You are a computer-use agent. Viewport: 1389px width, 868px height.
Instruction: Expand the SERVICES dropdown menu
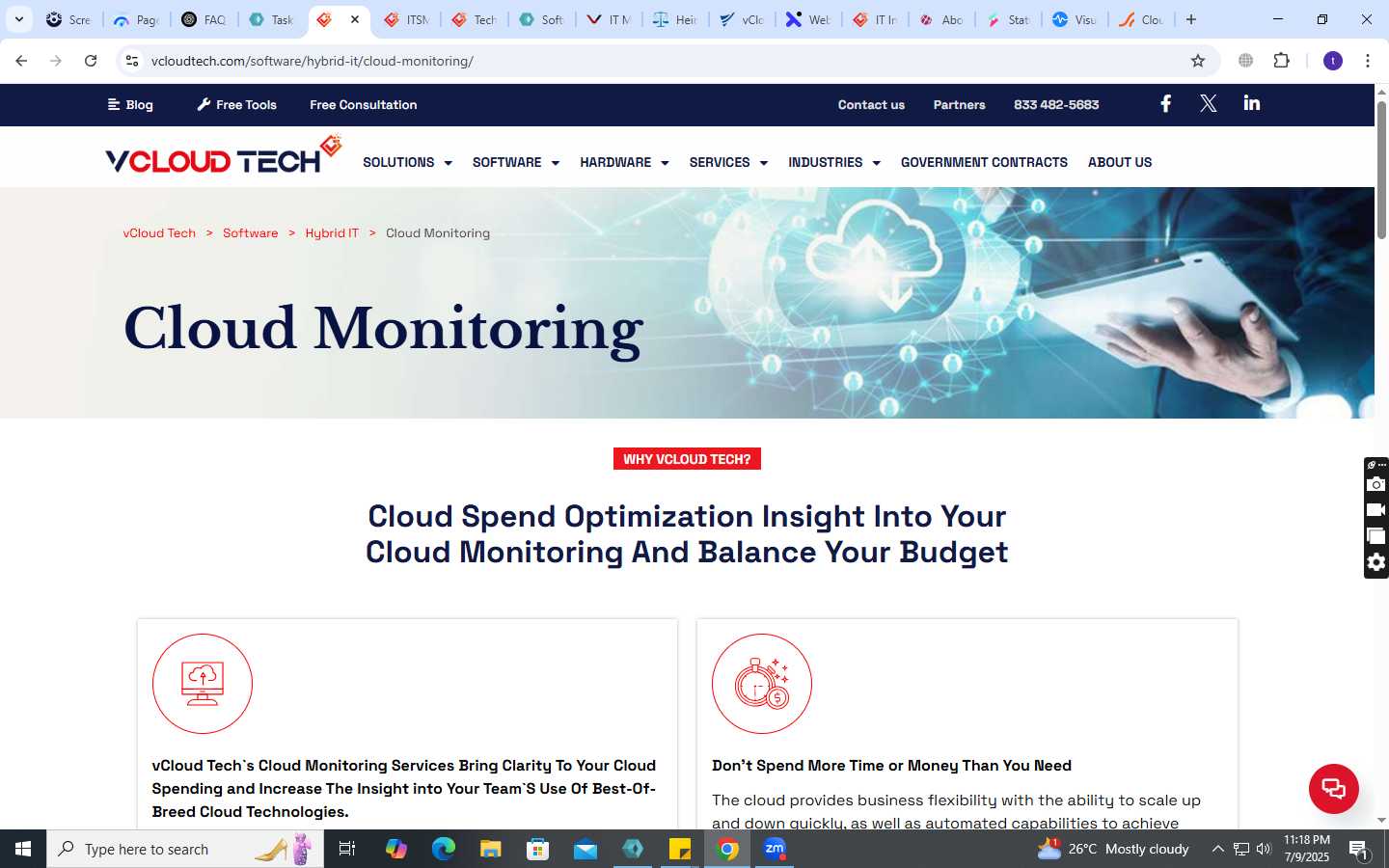(728, 162)
